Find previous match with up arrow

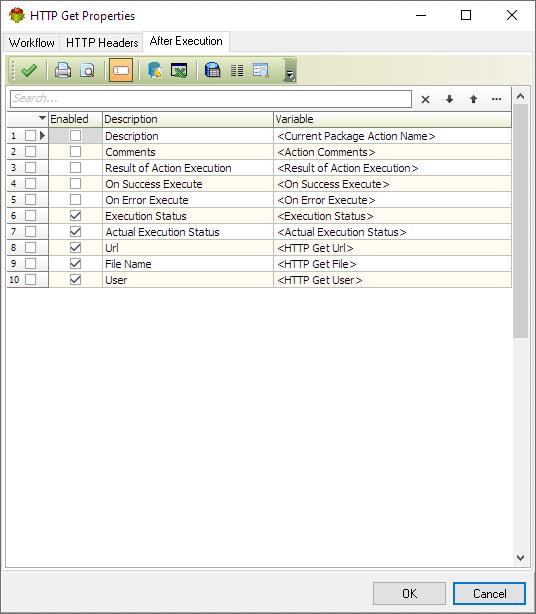point(473,99)
